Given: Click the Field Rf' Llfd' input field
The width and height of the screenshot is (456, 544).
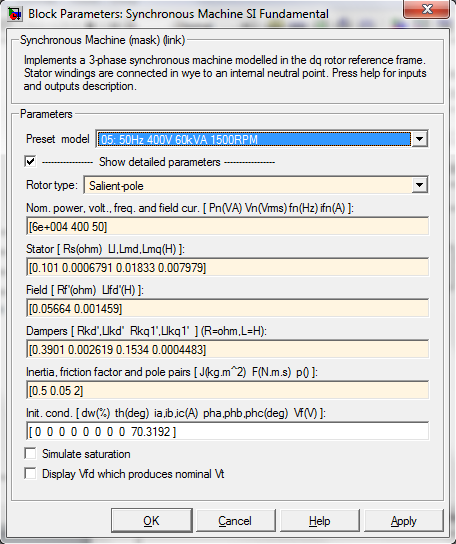Looking at the screenshot, I should pos(228,308).
